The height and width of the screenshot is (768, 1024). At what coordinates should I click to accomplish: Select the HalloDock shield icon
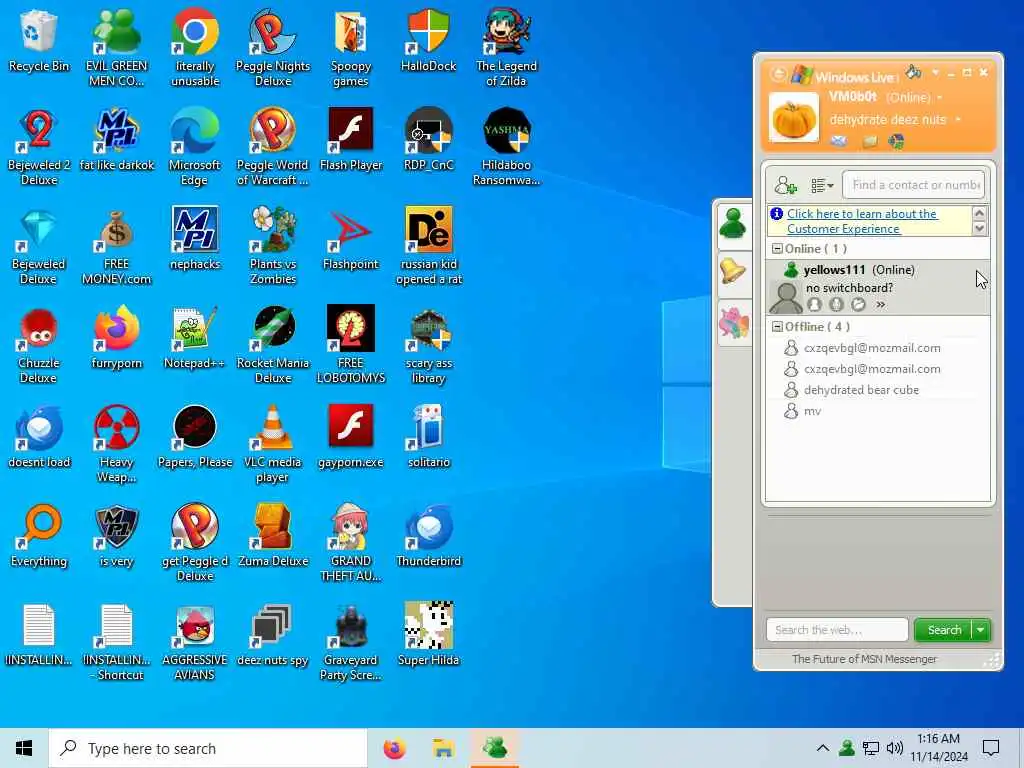428,42
